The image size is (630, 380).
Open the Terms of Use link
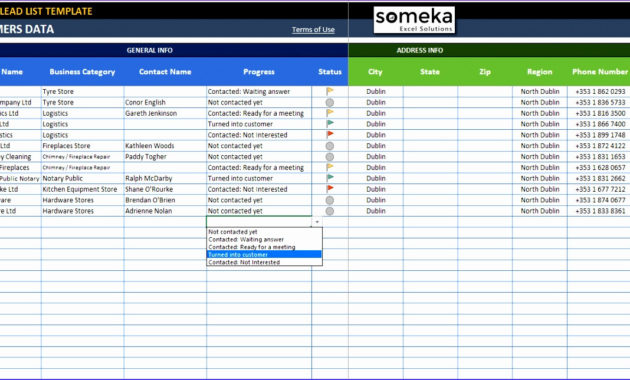313,29
